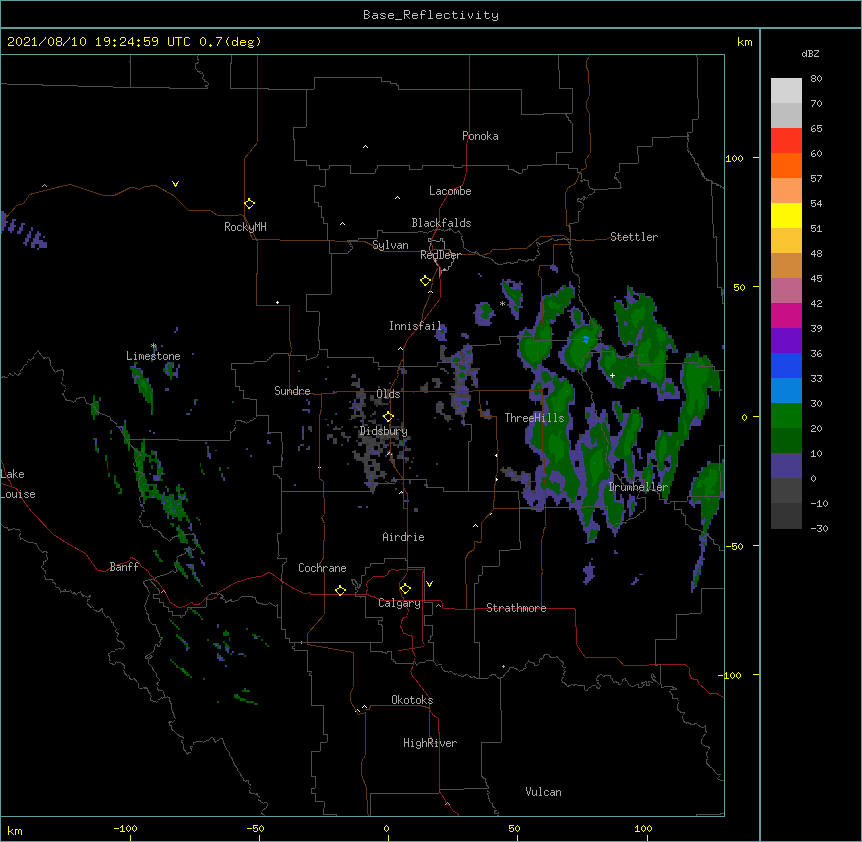The height and width of the screenshot is (842, 862).
Task: Click the white plus marker north of Drumheller
Action: click(612, 375)
